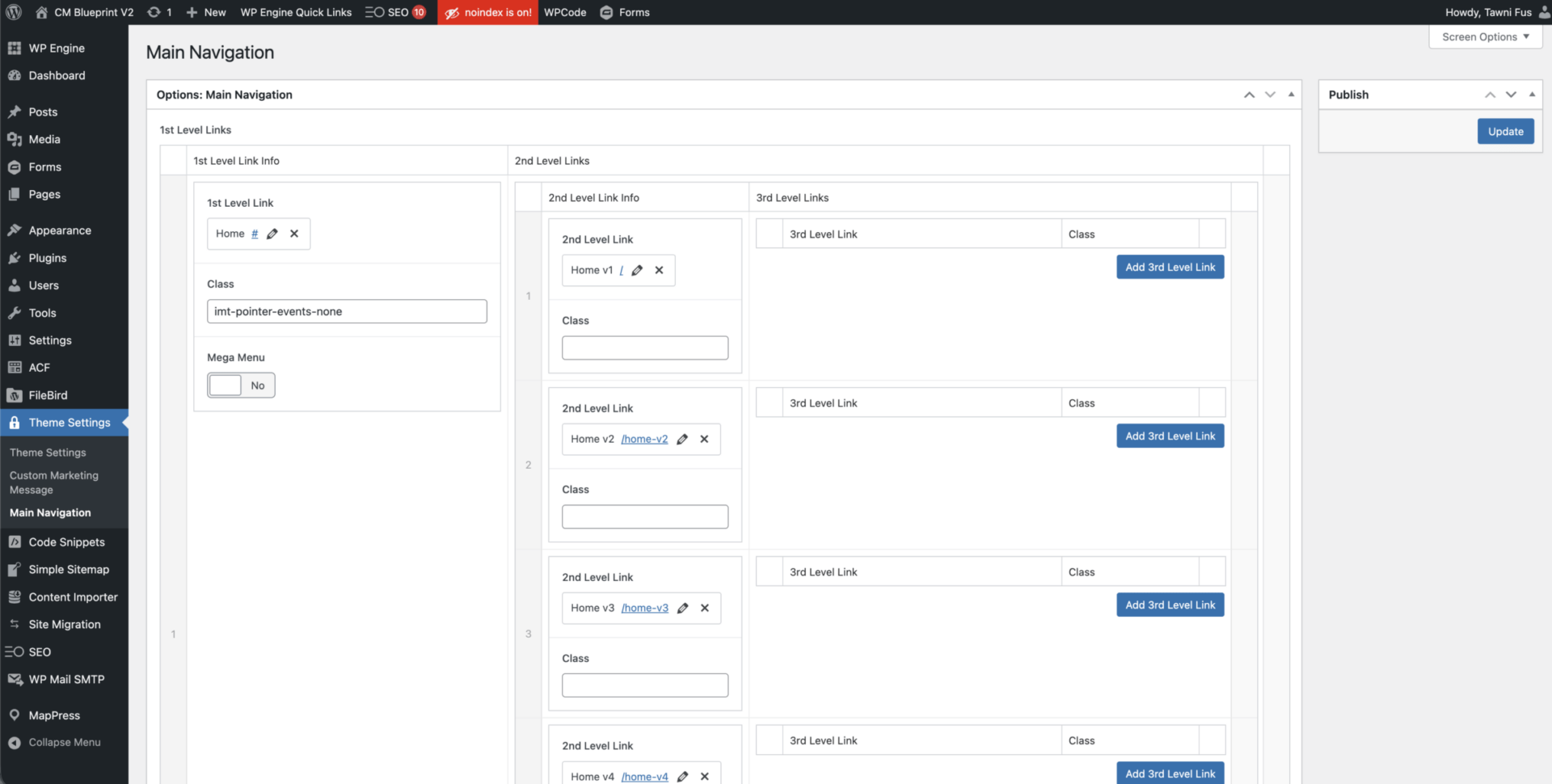Add 3rd Level Link under Home v1

(1170, 267)
